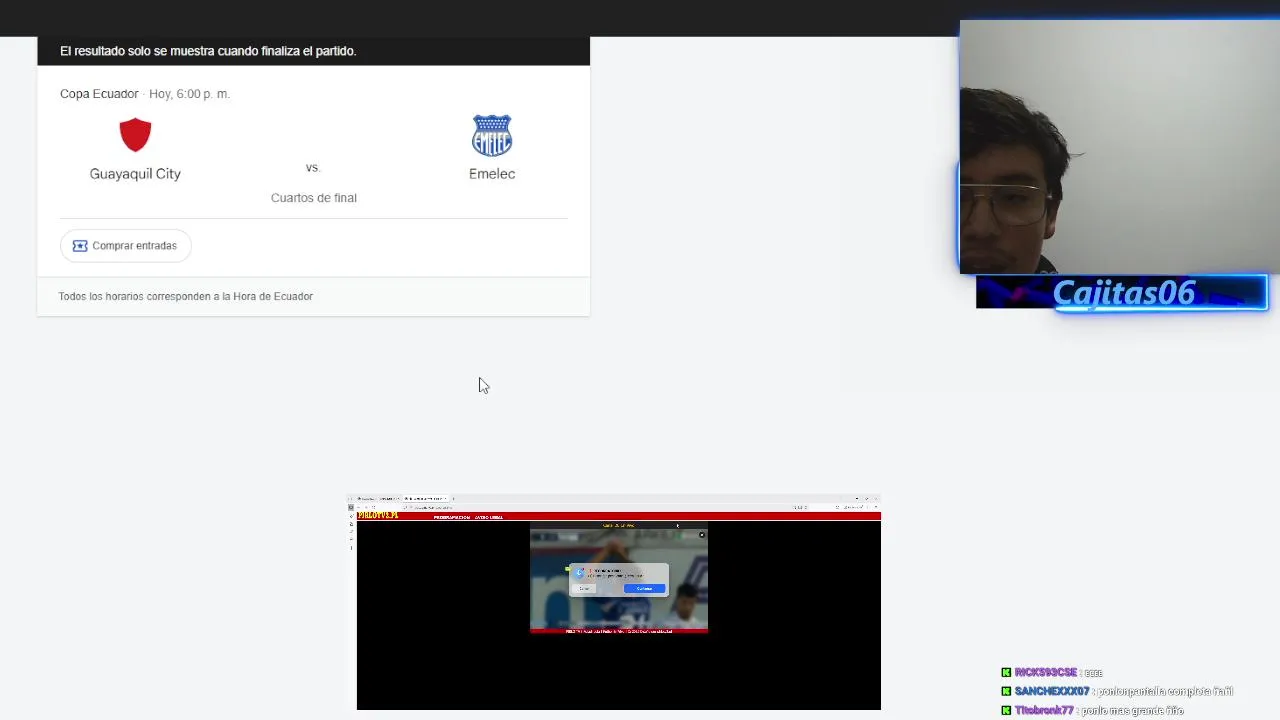Open the Emelec team crest
This screenshot has height=720, width=1280.
(x=492, y=136)
